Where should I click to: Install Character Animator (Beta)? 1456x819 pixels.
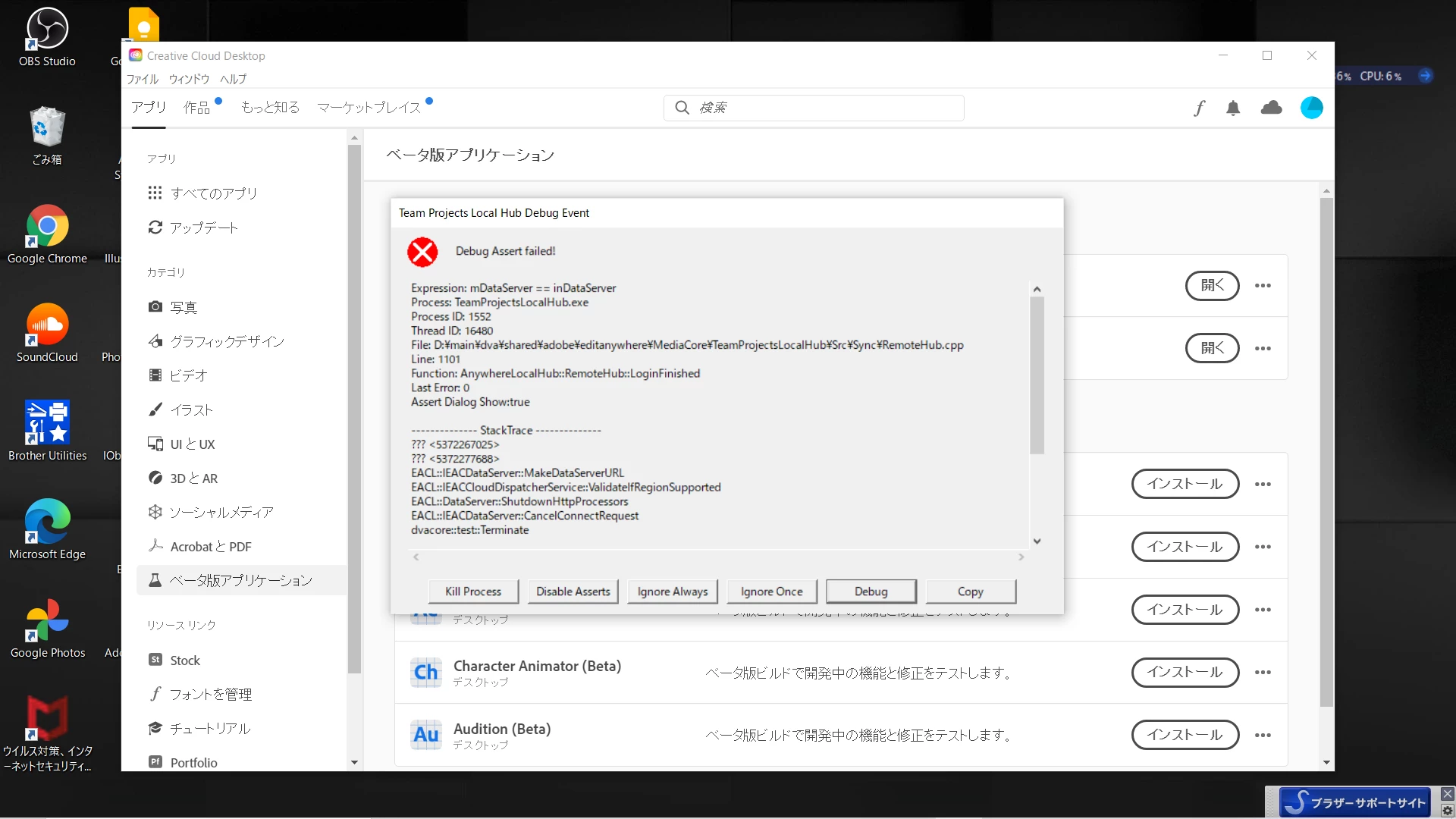(x=1185, y=673)
